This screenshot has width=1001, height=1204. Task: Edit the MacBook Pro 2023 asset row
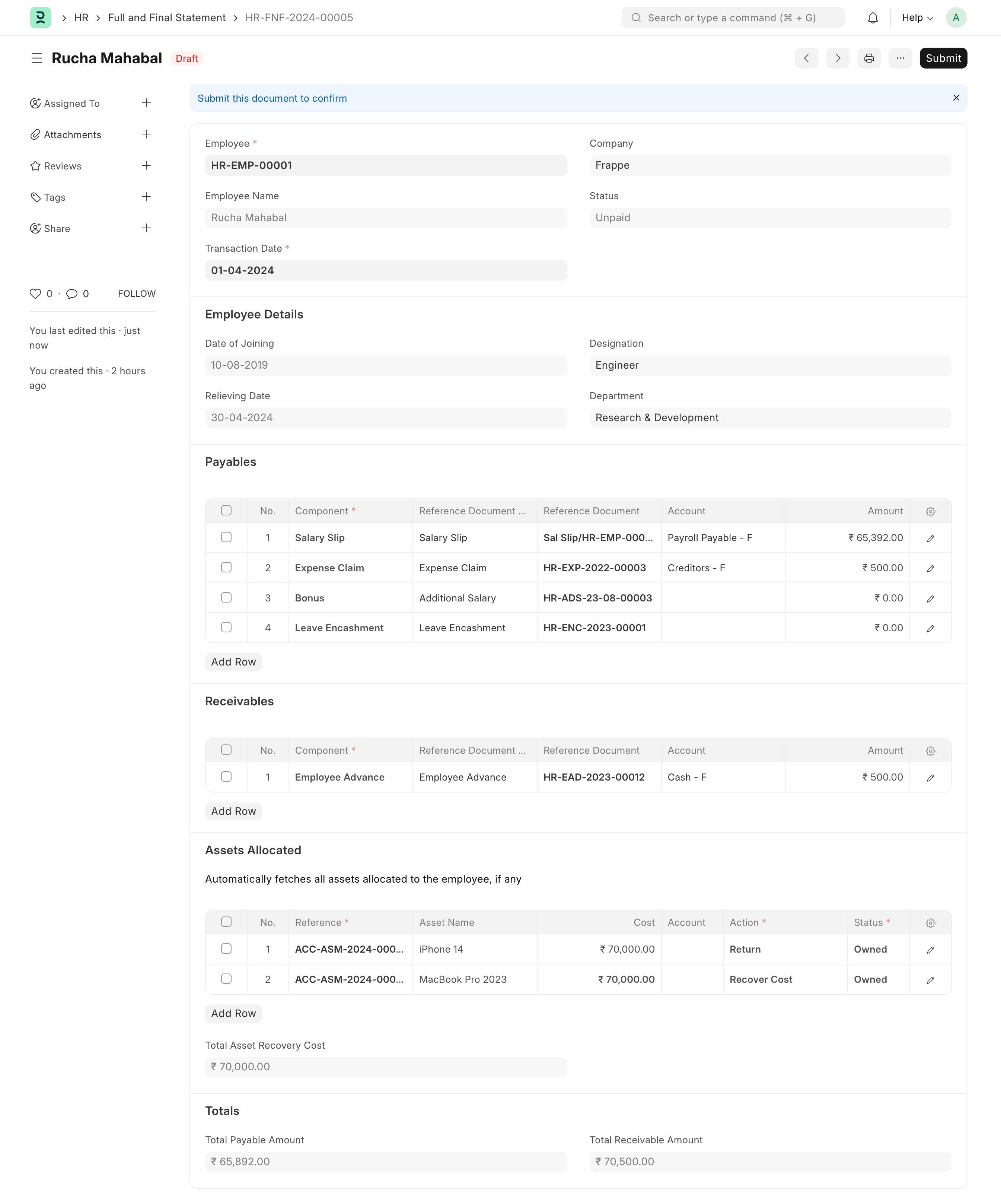[930, 980]
